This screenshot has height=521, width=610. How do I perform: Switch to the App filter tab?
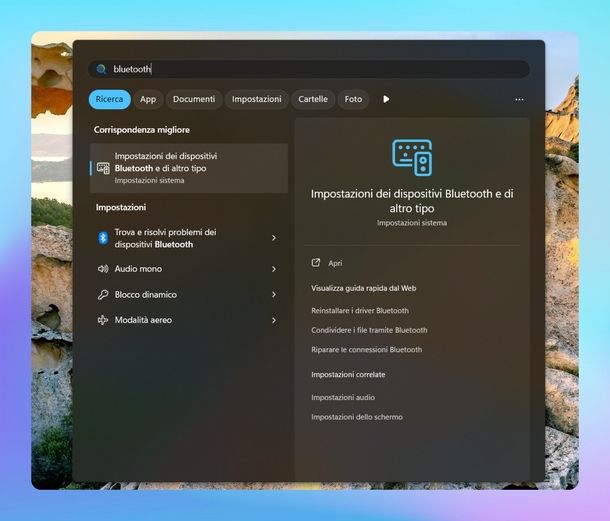click(148, 99)
